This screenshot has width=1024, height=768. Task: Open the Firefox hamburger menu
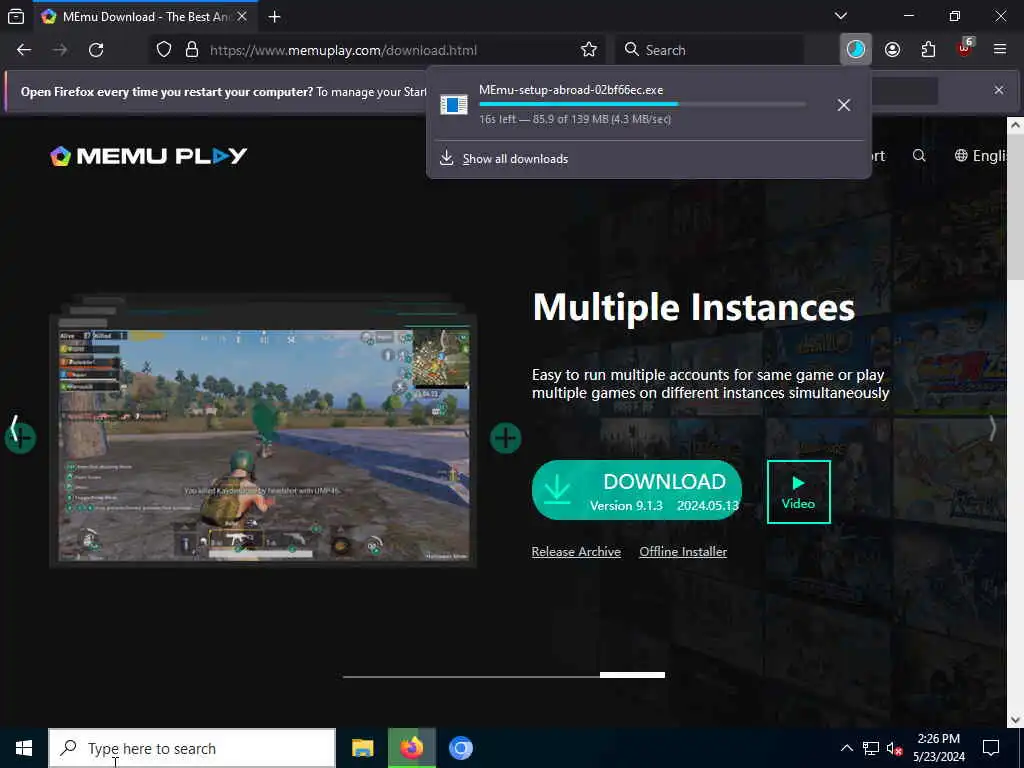click(1000, 49)
